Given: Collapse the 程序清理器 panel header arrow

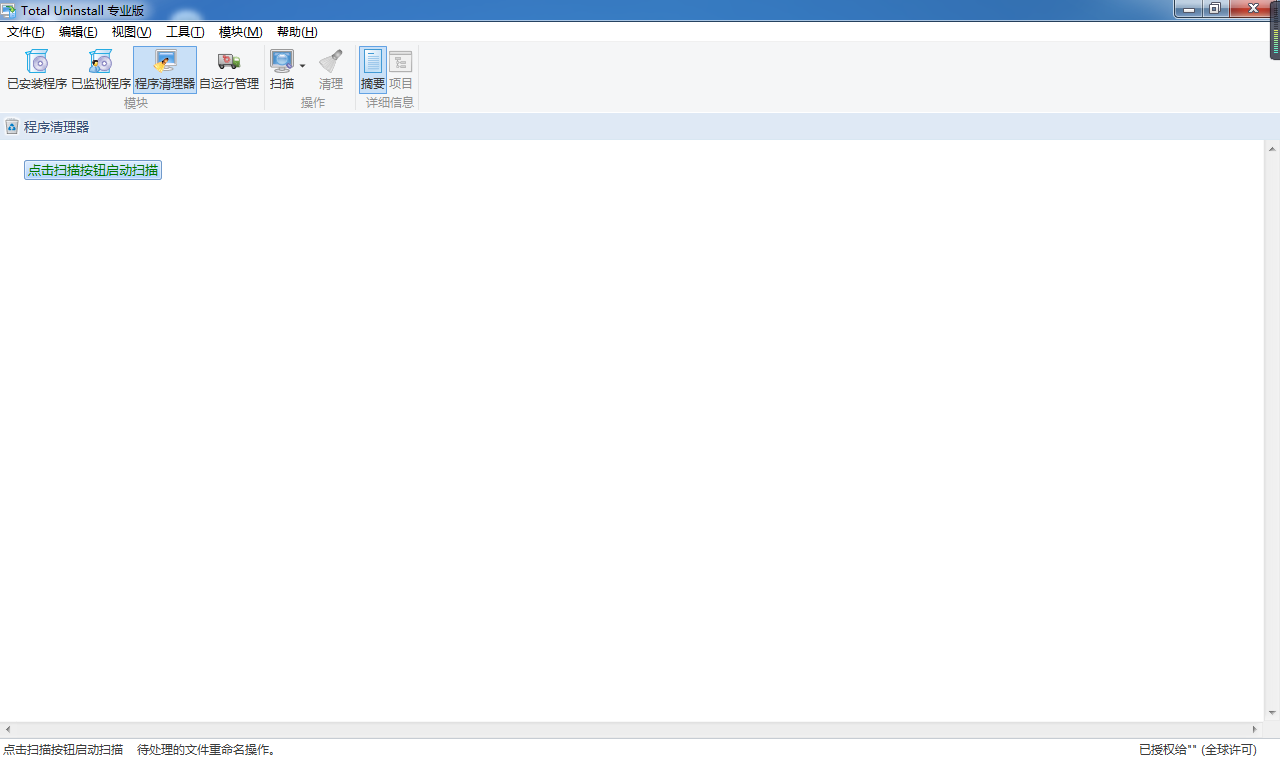Looking at the screenshot, I should point(11,126).
